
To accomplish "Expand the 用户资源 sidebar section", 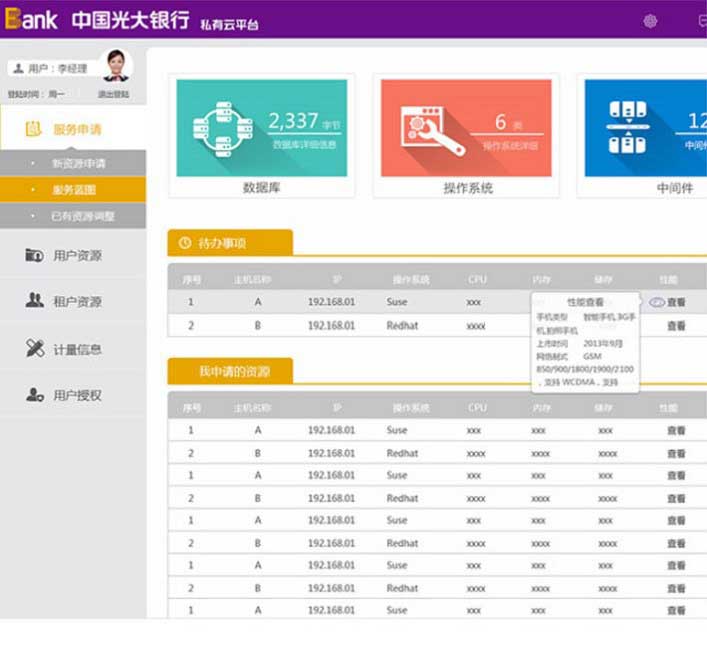I will tap(77, 255).
